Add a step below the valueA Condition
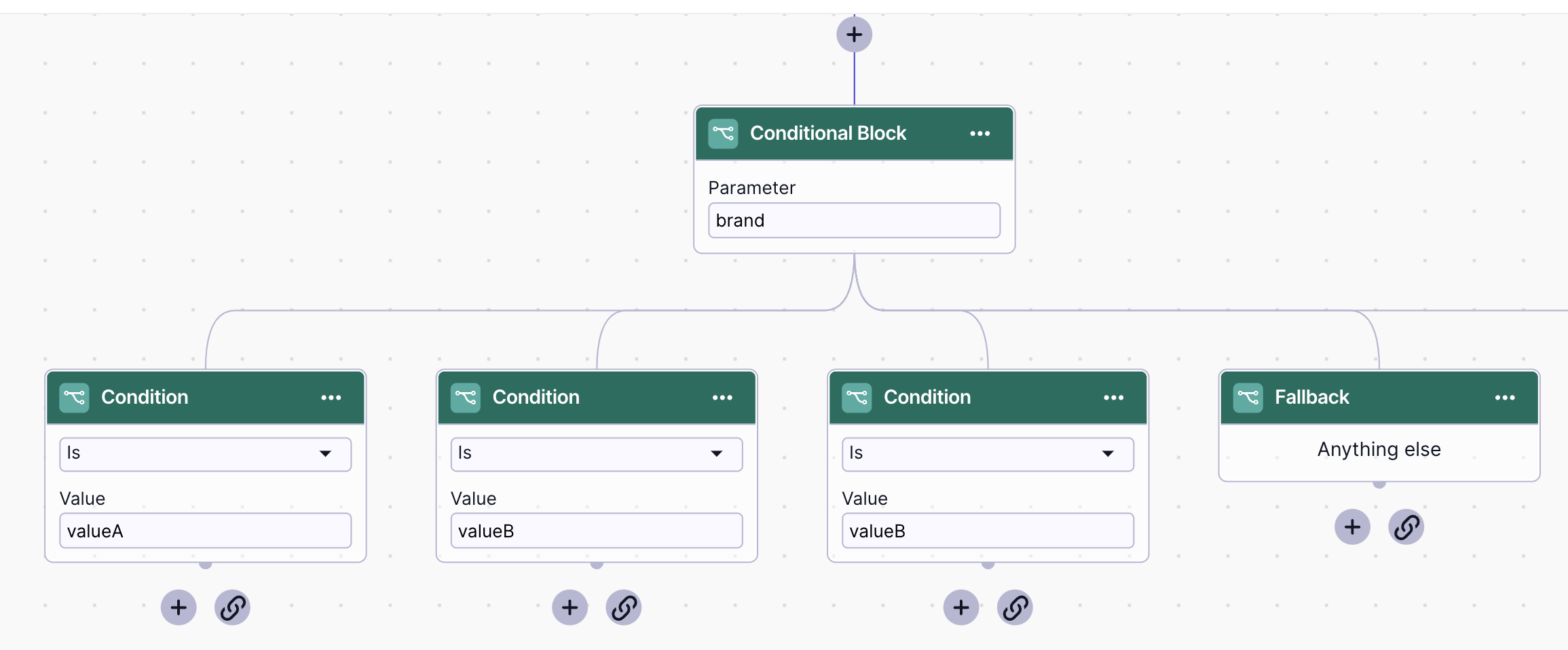Viewport: 1568px width, 650px height. pyautogui.click(x=179, y=607)
